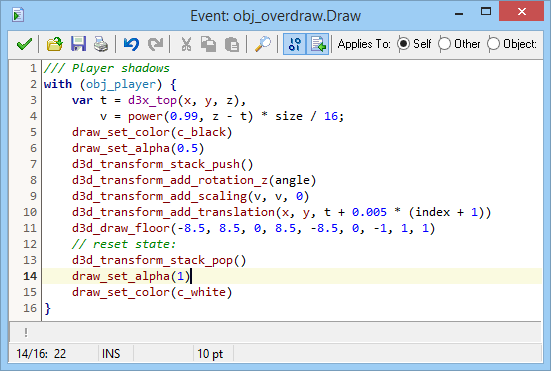Print the code with the printer icon
551x371 pixels.
pos(101,44)
